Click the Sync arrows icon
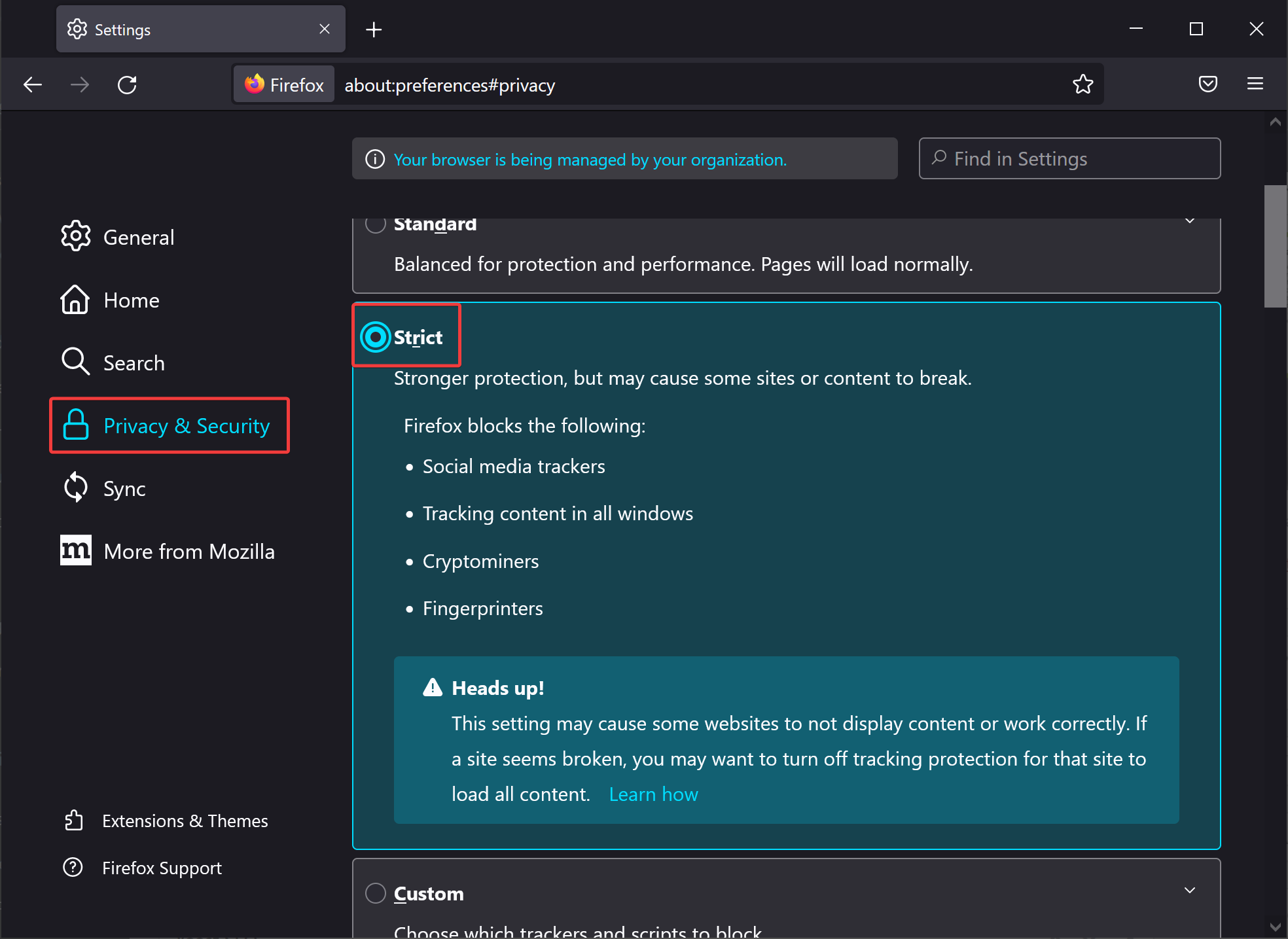Viewport: 1288px width, 939px height. pos(75,487)
